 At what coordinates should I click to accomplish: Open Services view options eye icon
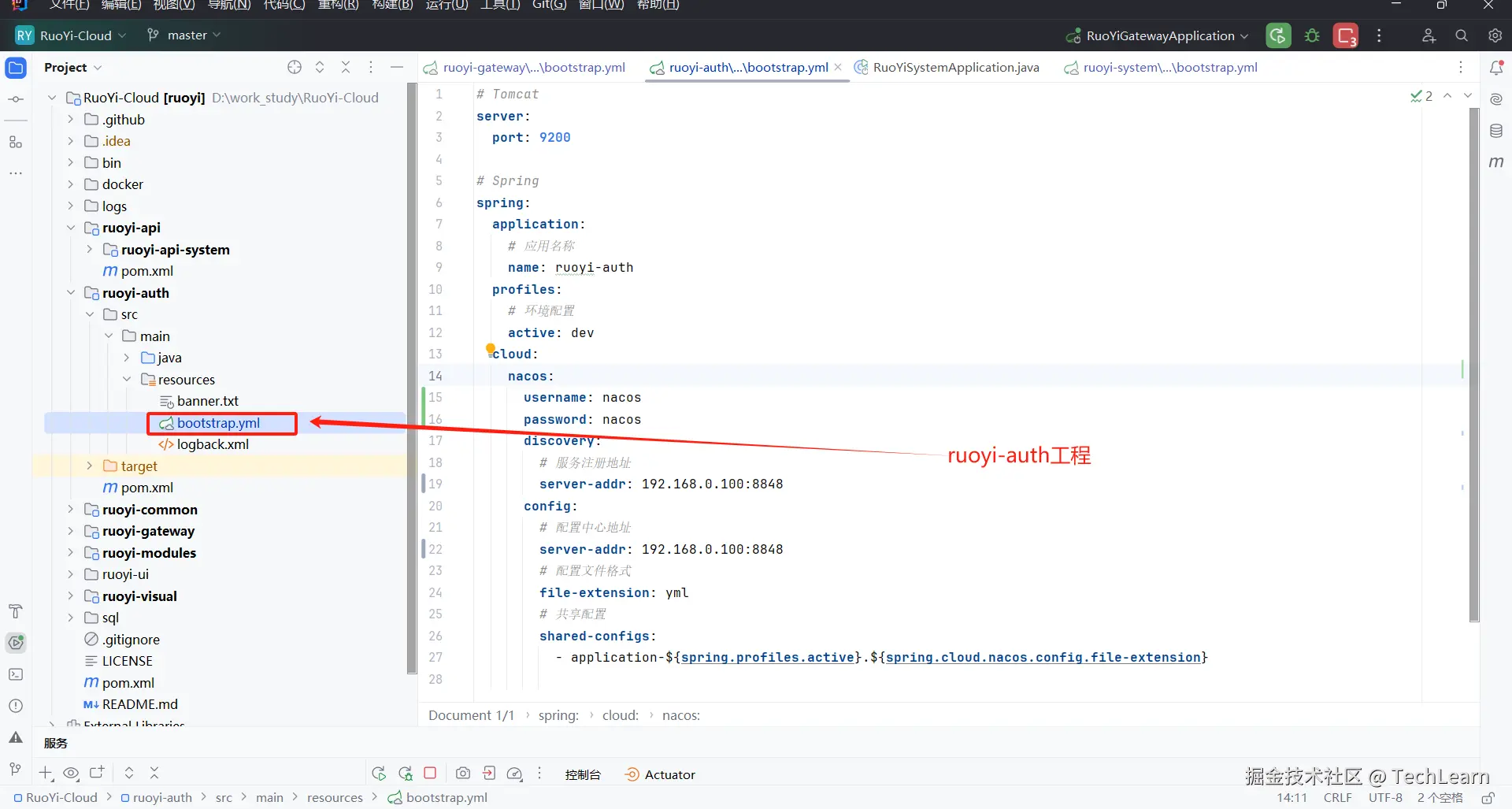click(71, 774)
